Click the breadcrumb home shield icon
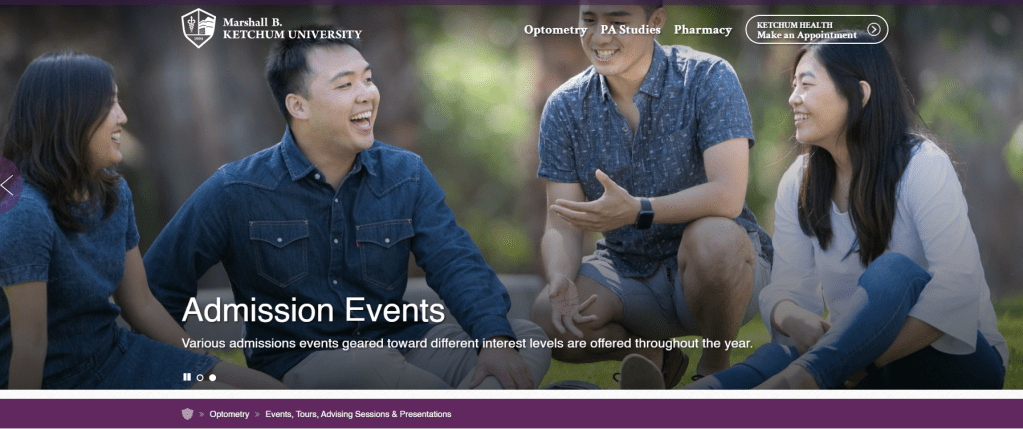1023x429 pixels. 187,414
